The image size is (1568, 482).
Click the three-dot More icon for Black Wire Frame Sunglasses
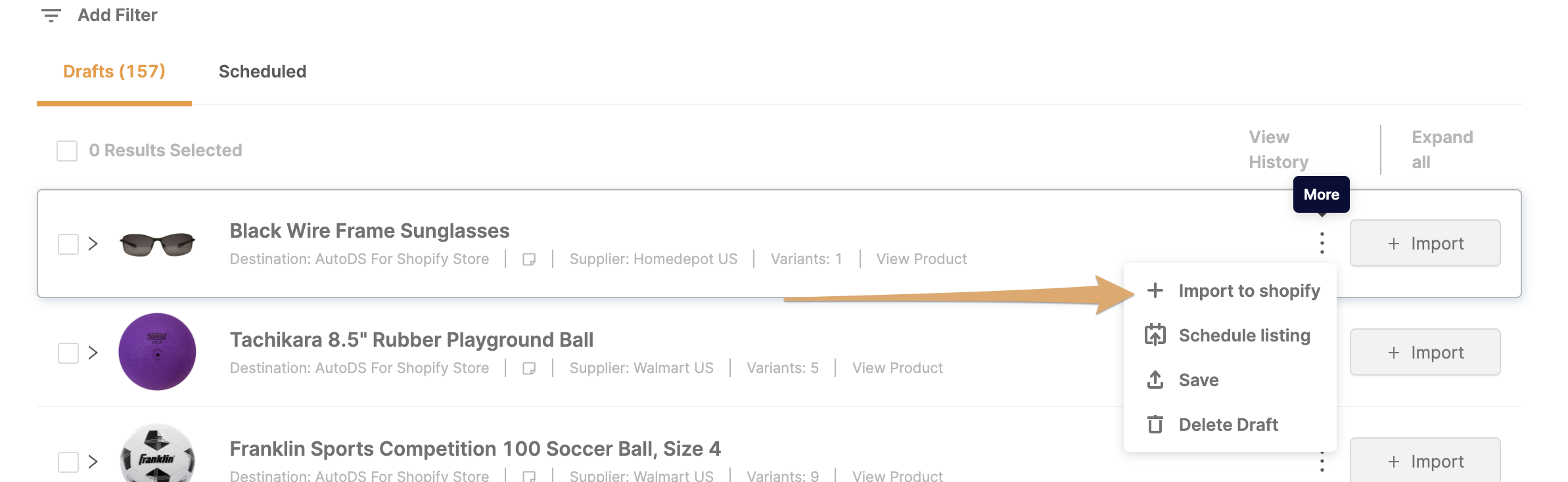pyautogui.click(x=1322, y=243)
